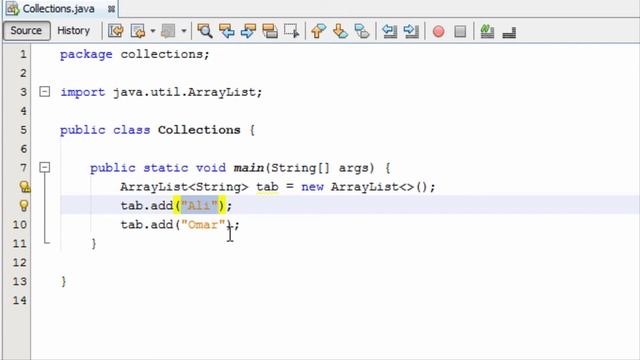Click the selected string "Ali"

(200, 205)
